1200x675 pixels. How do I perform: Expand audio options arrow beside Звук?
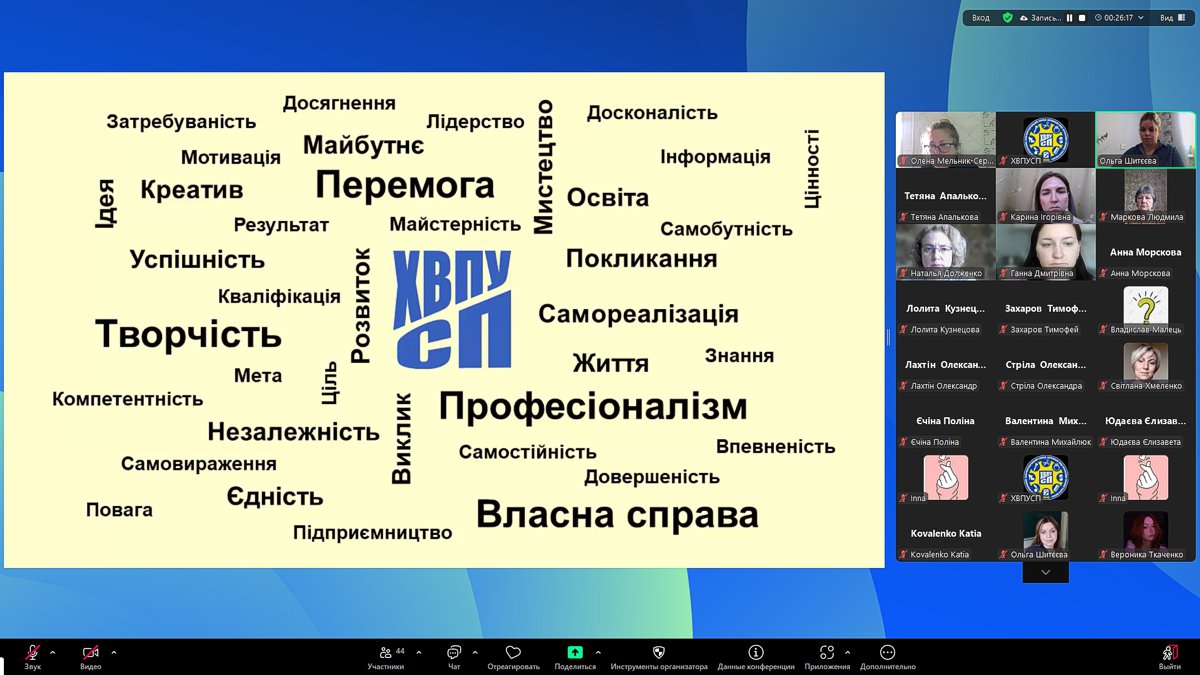[53, 652]
